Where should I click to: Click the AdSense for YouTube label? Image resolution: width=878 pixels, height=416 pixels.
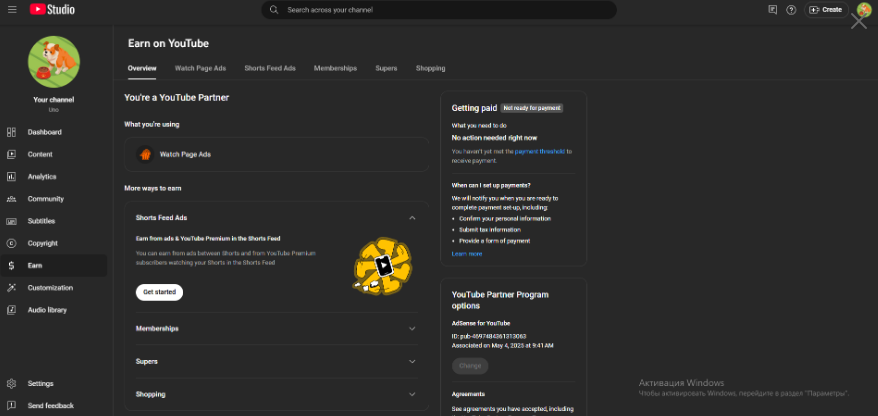(481, 323)
